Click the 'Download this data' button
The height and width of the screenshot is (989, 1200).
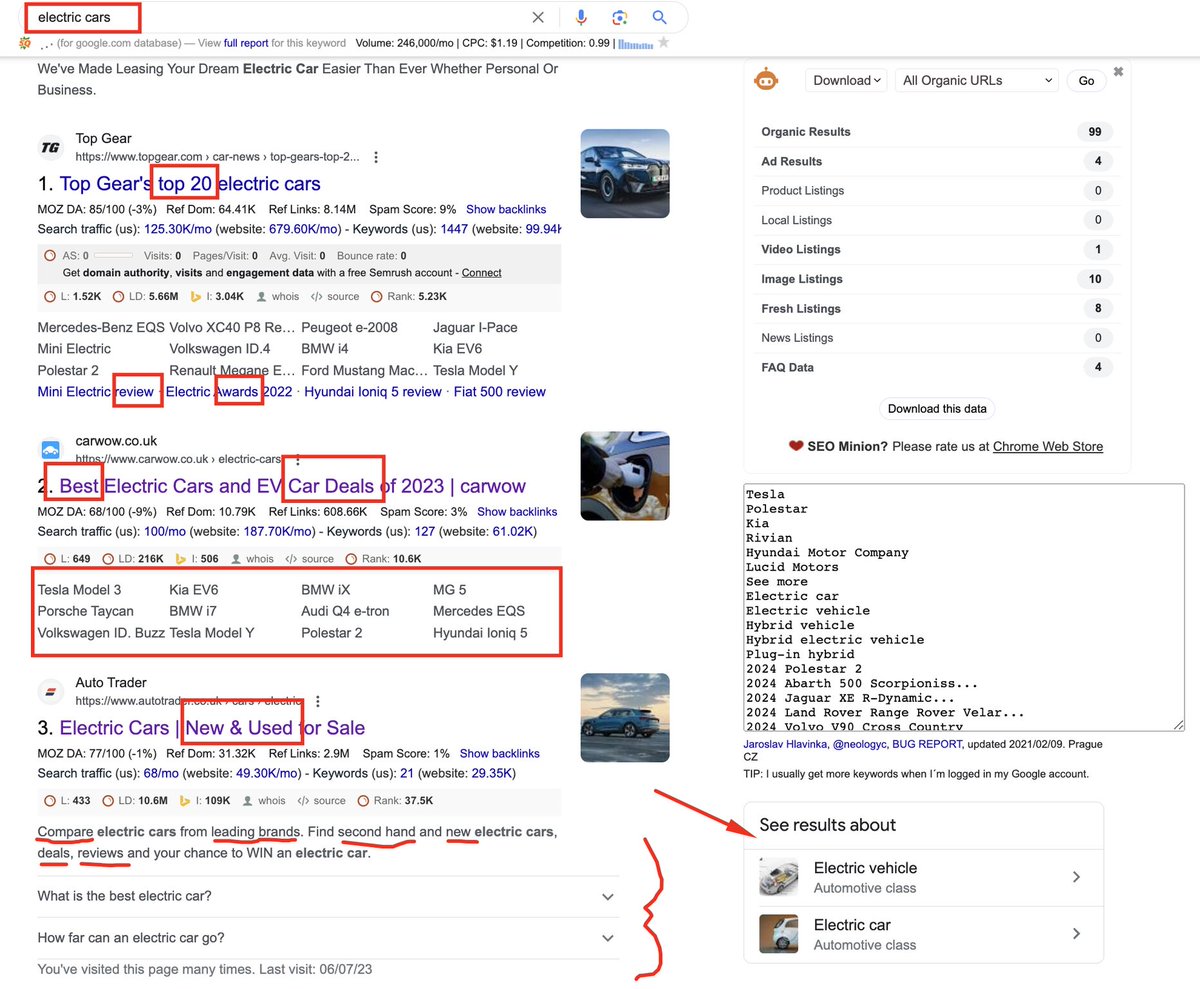(x=936, y=408)
